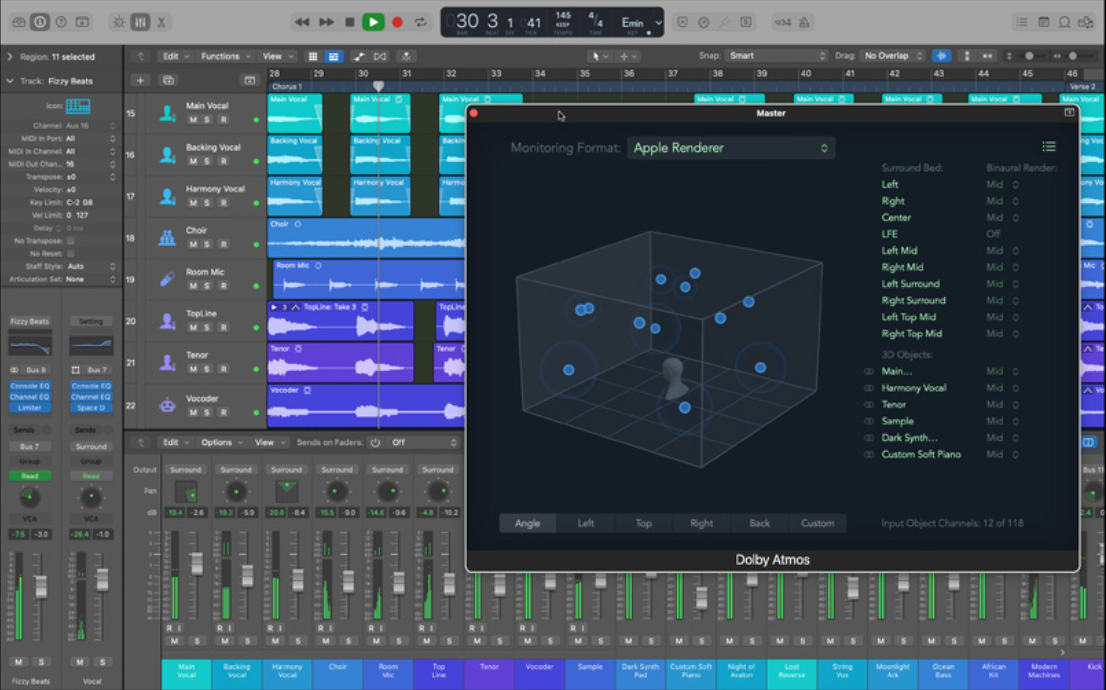The image size is (1106, 690).
Task: Click the green Play button
Action: pyautogui.click(x=373, y=22)
